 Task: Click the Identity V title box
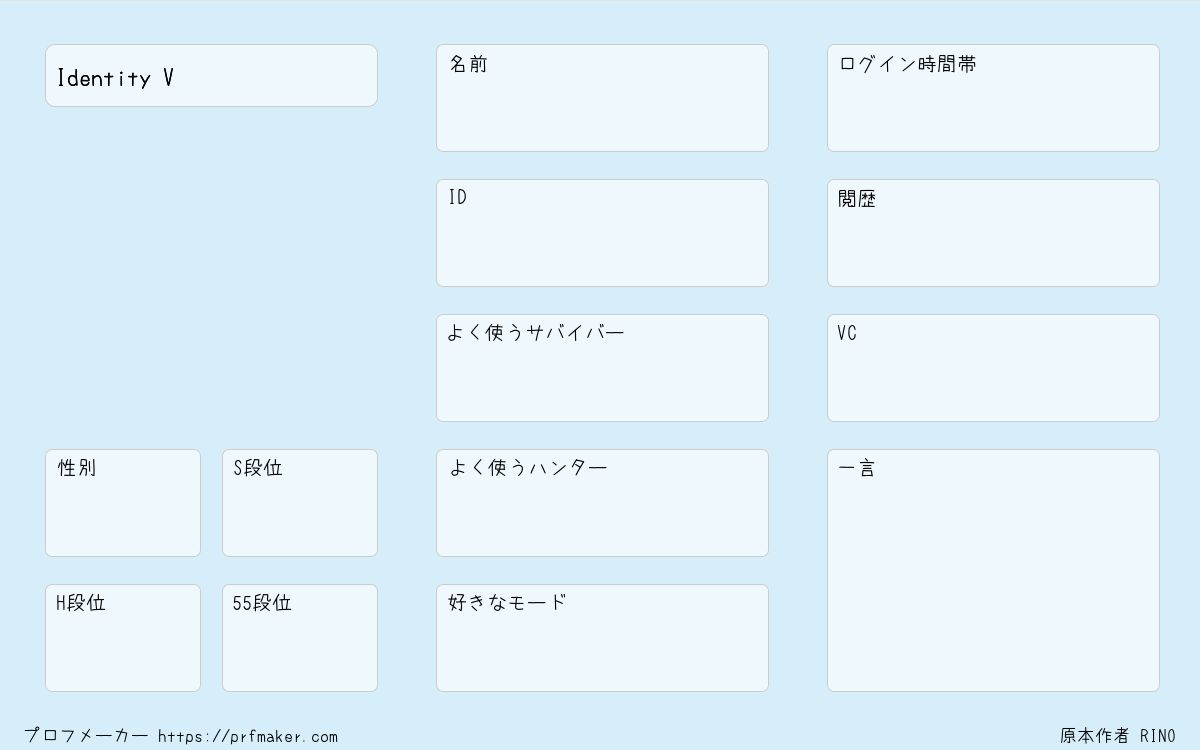[x=211, y=75]
